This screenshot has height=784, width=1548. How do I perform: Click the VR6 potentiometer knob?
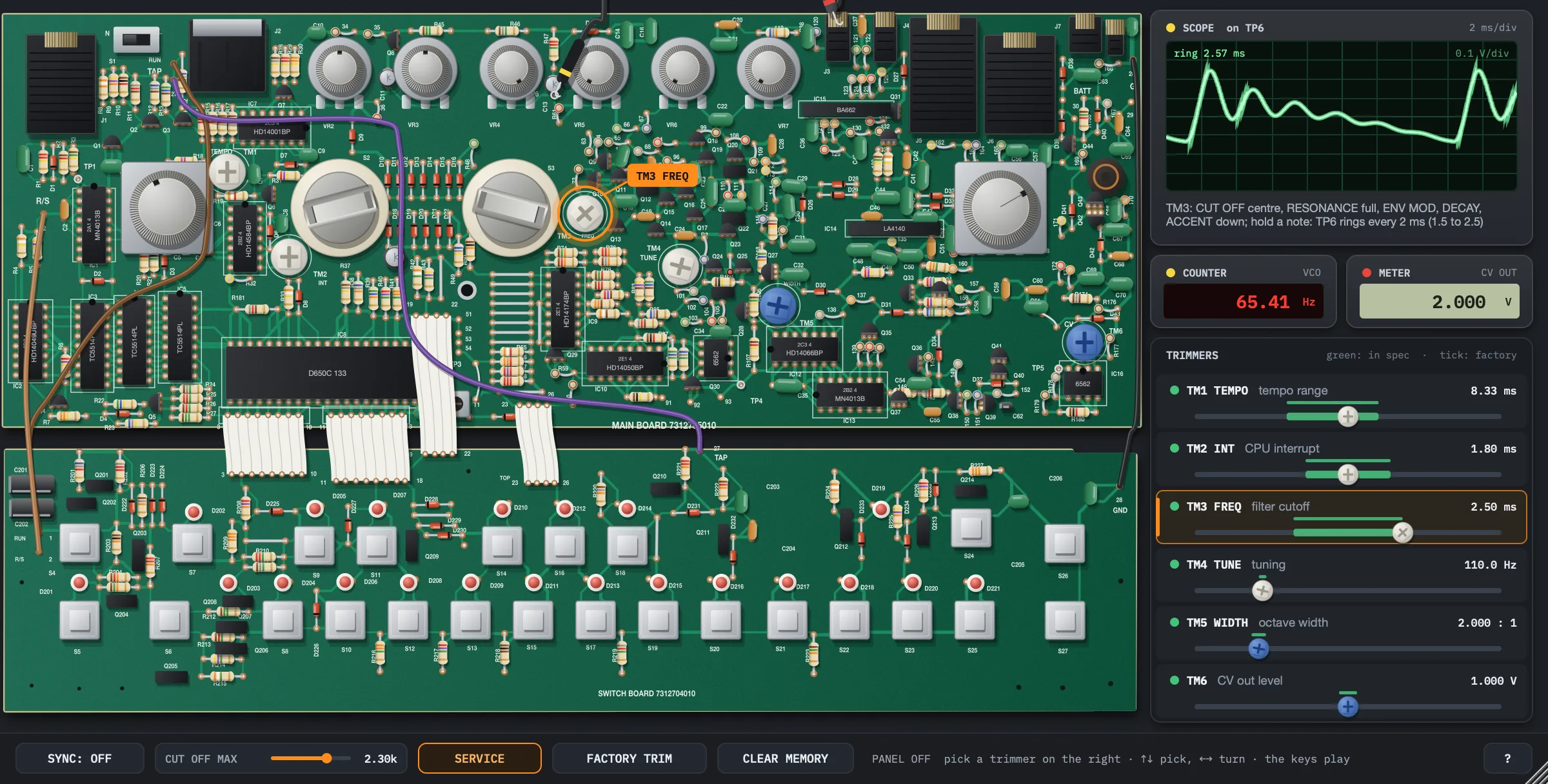pos(682,70)
